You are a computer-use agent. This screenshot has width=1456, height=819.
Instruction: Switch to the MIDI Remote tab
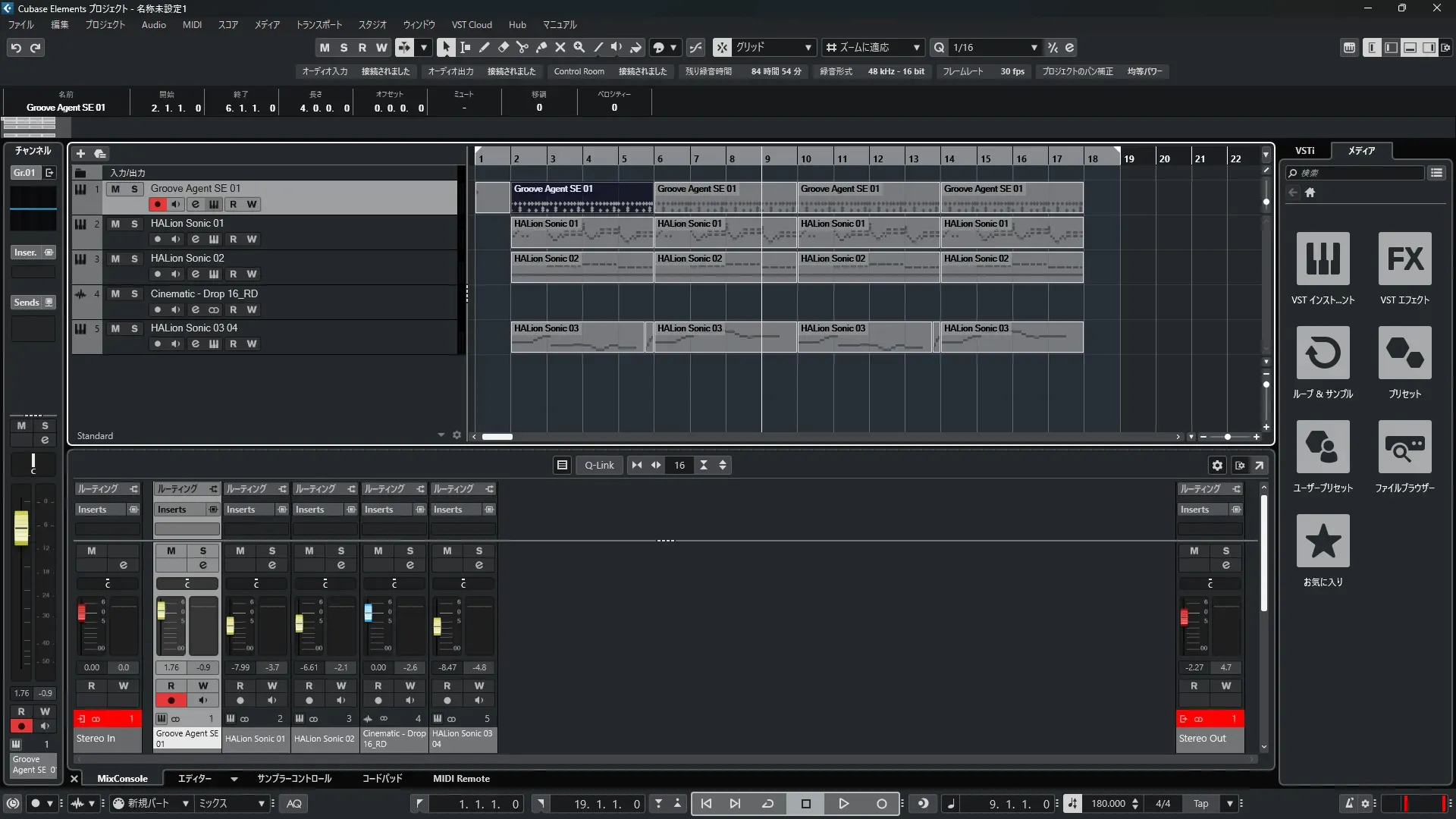(x=461, y=779)
